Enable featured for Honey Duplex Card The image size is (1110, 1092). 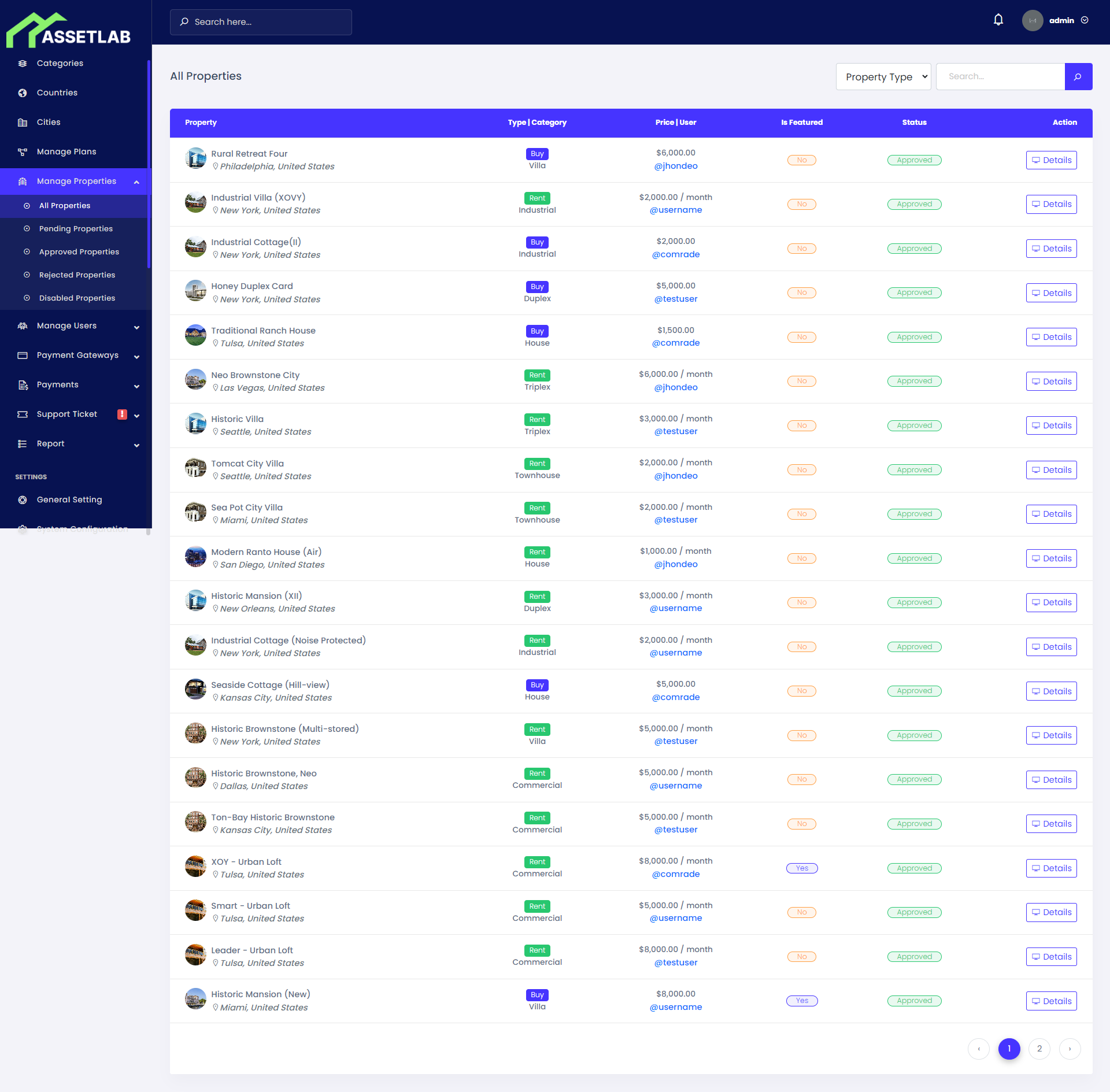click(802, 293)
